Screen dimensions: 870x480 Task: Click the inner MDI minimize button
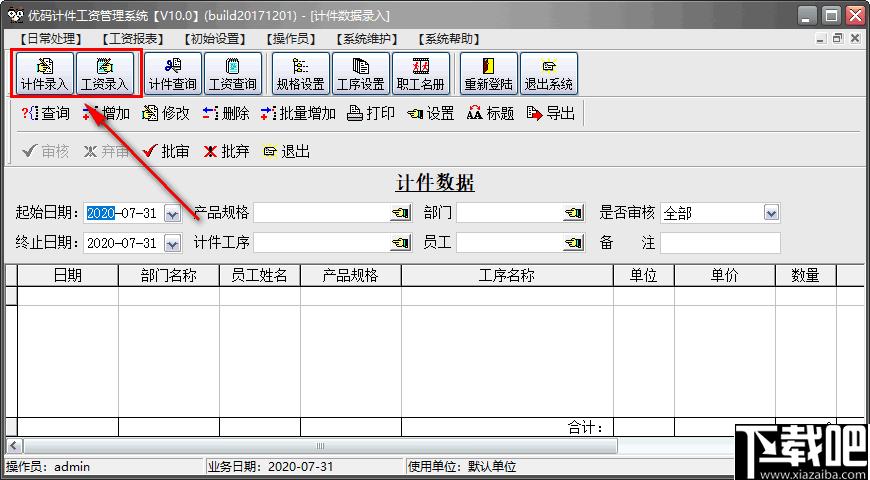click(x=822, y=39)
